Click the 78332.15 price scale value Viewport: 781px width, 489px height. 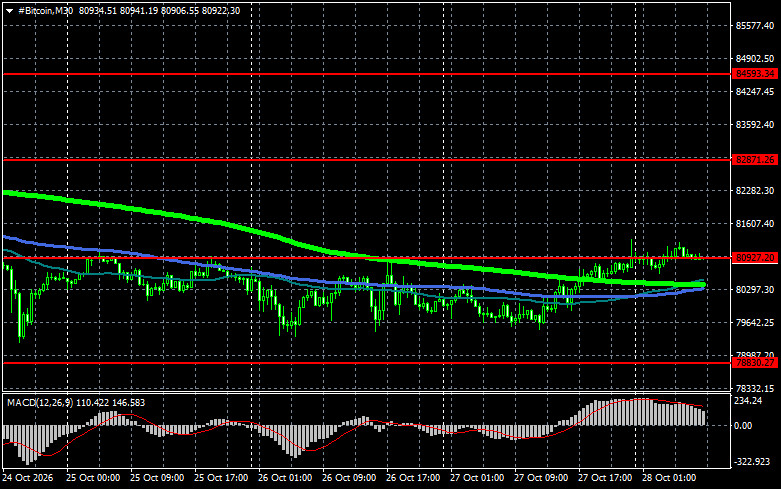tap(755, 388)
